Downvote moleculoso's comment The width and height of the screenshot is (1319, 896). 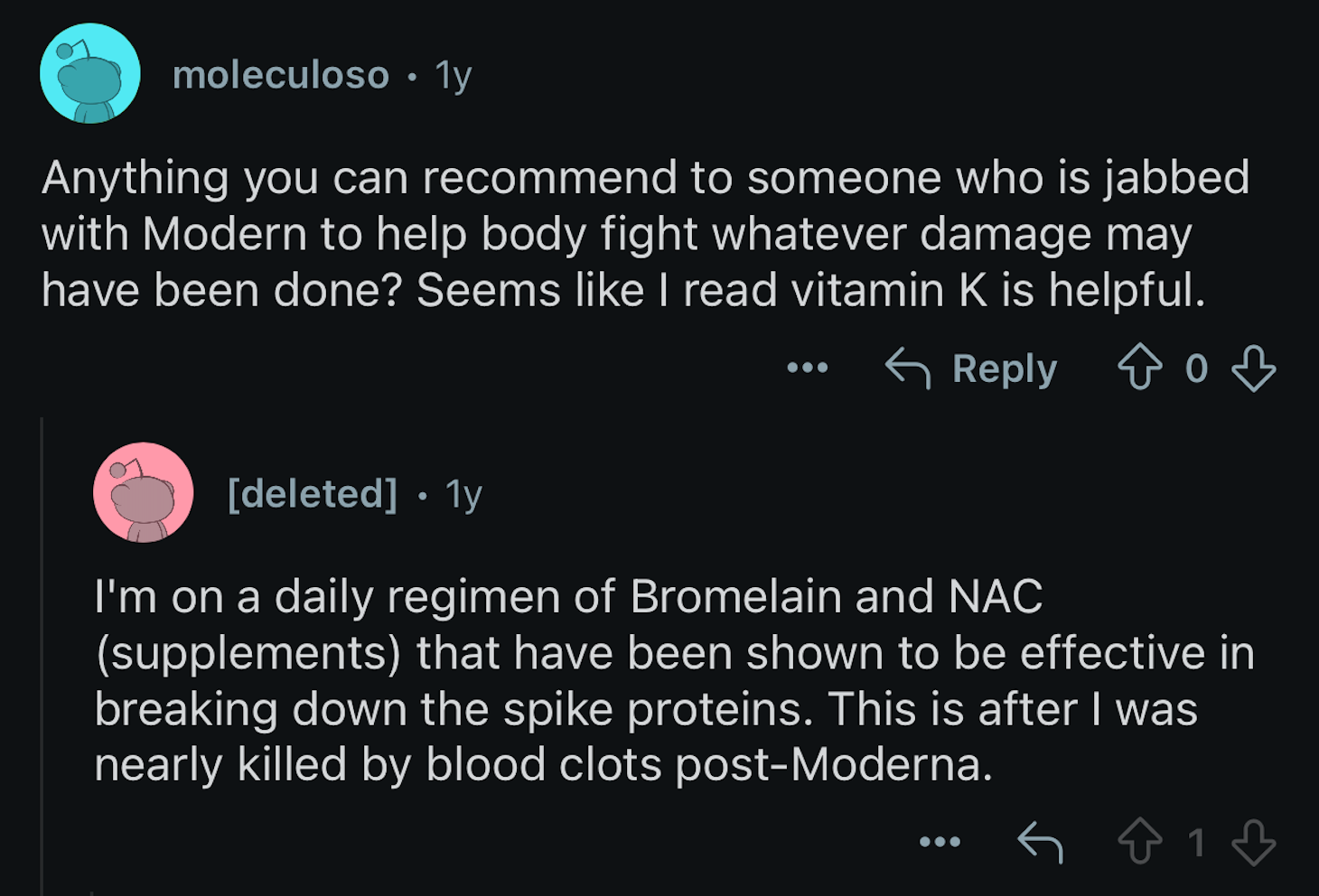point(1254,369)
